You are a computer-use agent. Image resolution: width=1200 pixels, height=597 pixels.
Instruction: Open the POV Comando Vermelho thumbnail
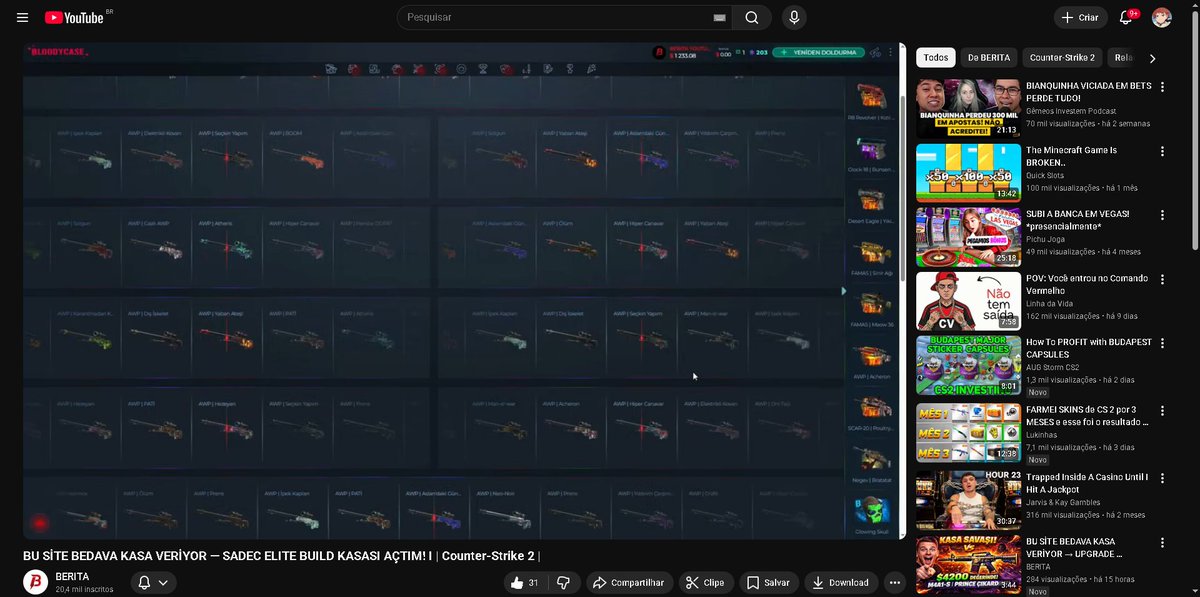point(968,300)
